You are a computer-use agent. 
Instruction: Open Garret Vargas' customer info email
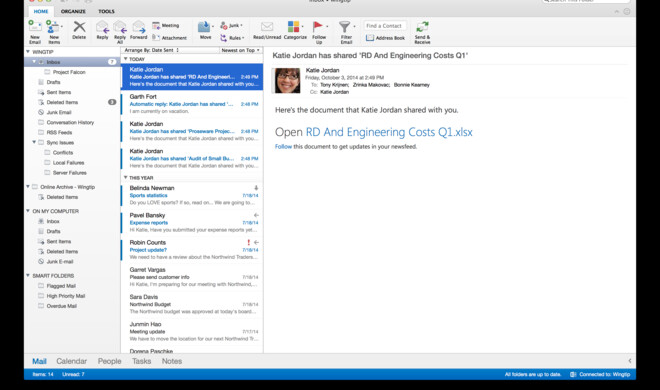pos(192,277)
